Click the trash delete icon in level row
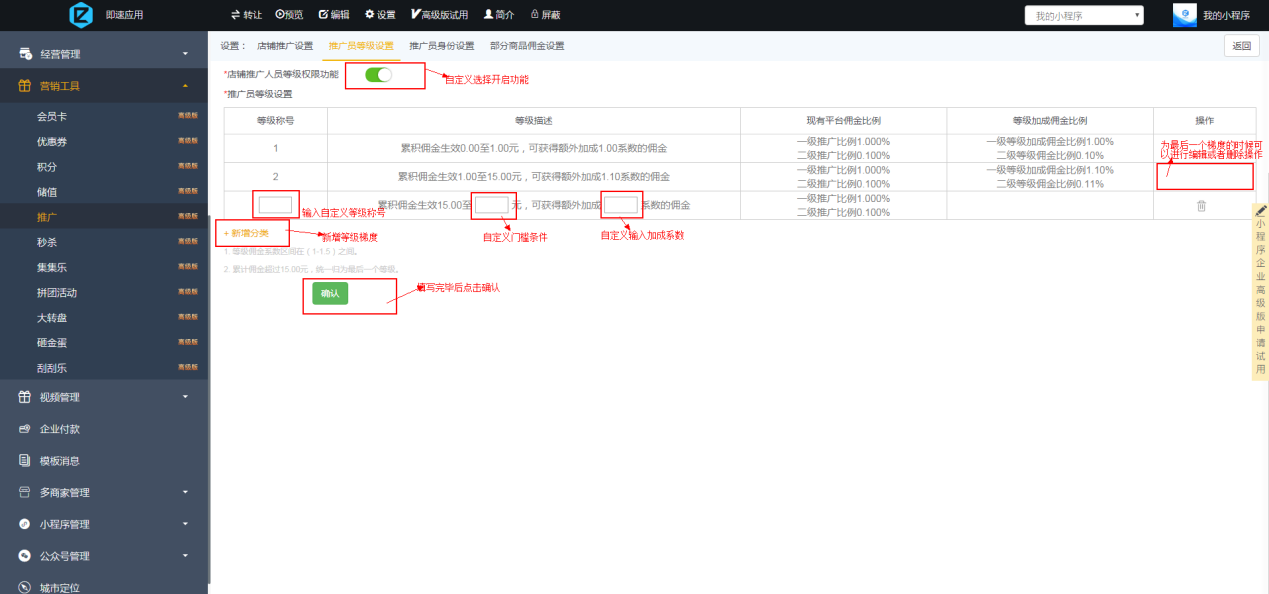Image resolution: width=1269 pixels, height=594 pixels. click(x=1201, y=205)
